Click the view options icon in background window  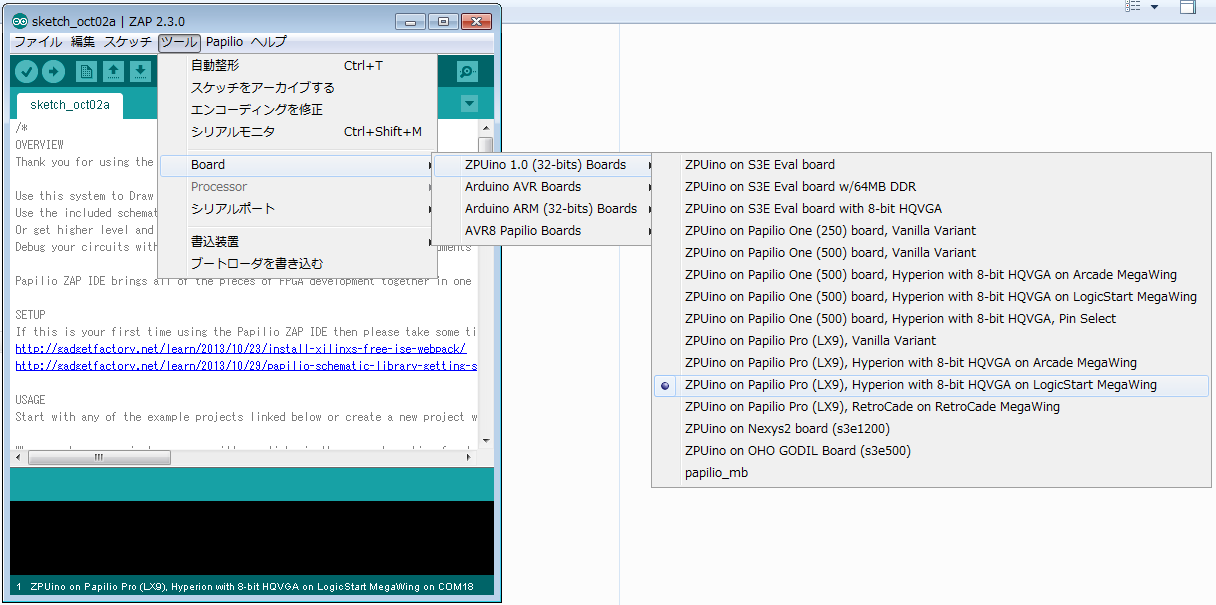1133,7
